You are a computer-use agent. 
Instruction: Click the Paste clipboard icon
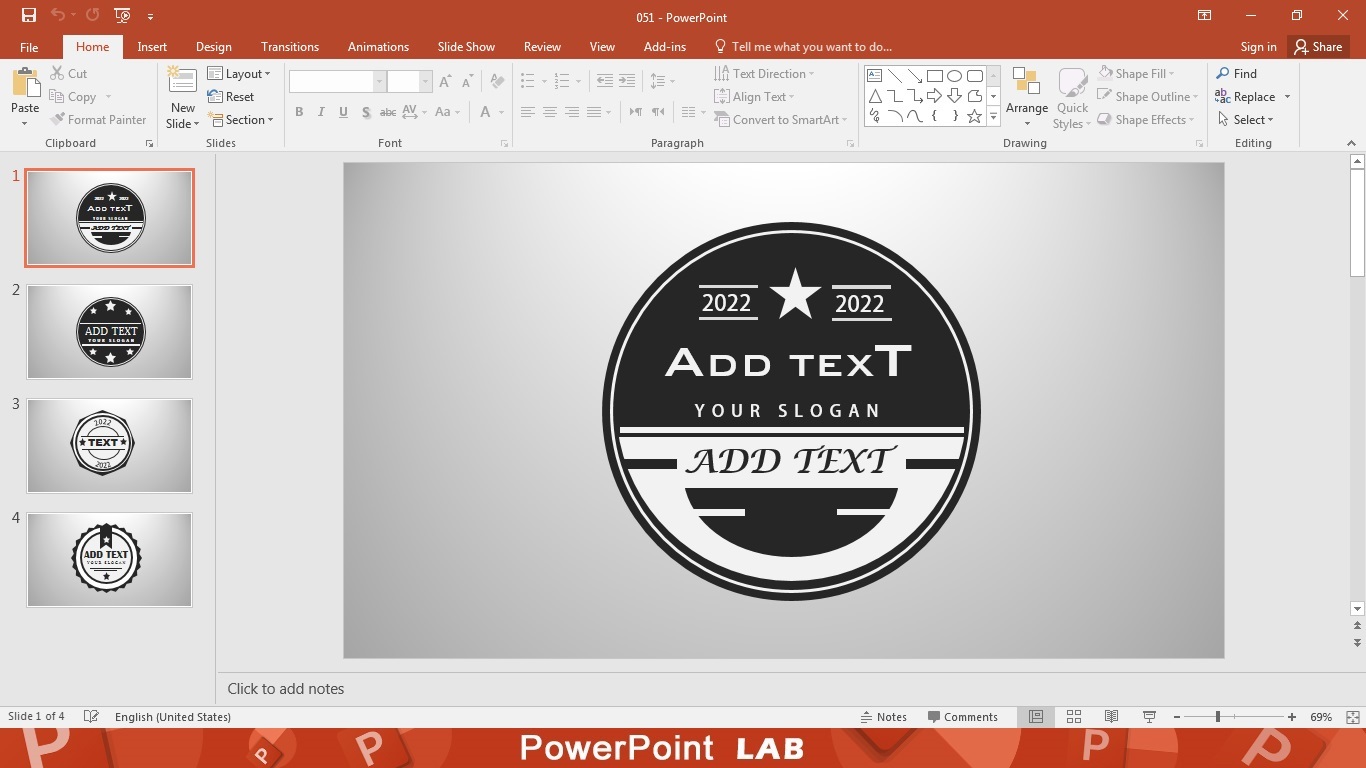click(25, 83)
